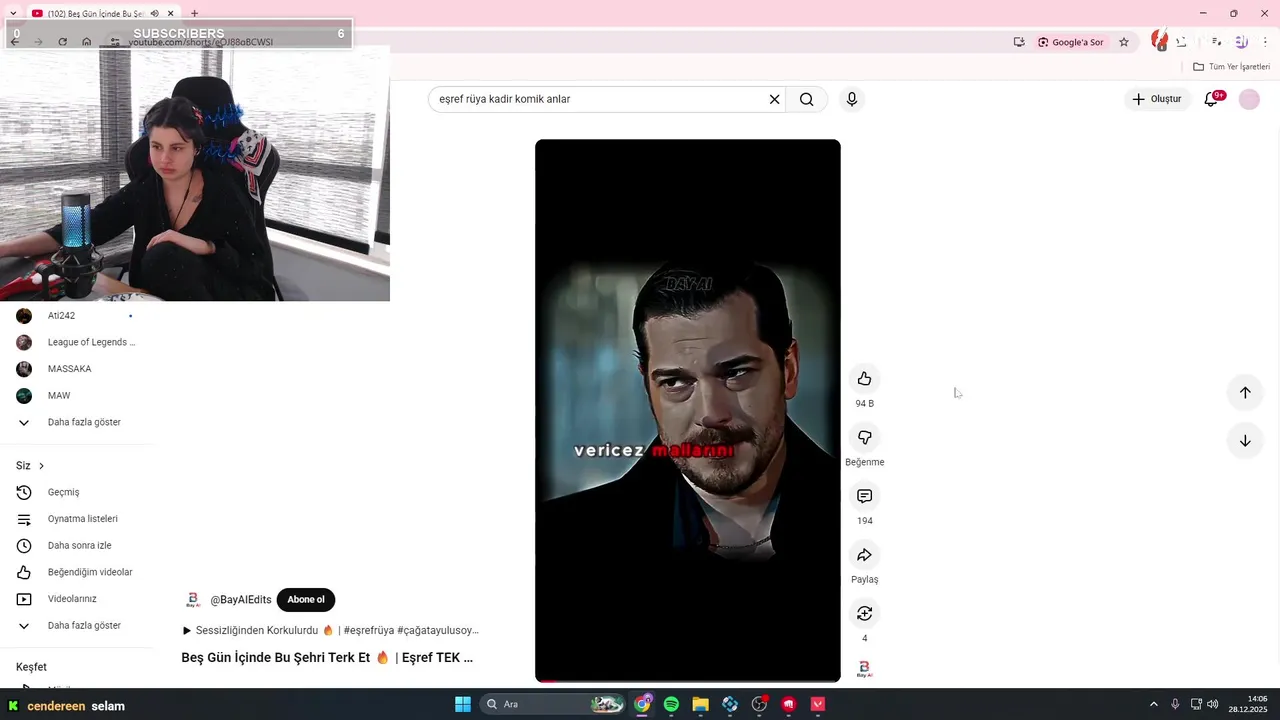1280x720 pixels.
Task: Open Valorant icon on taskbar
Action: 818,704
